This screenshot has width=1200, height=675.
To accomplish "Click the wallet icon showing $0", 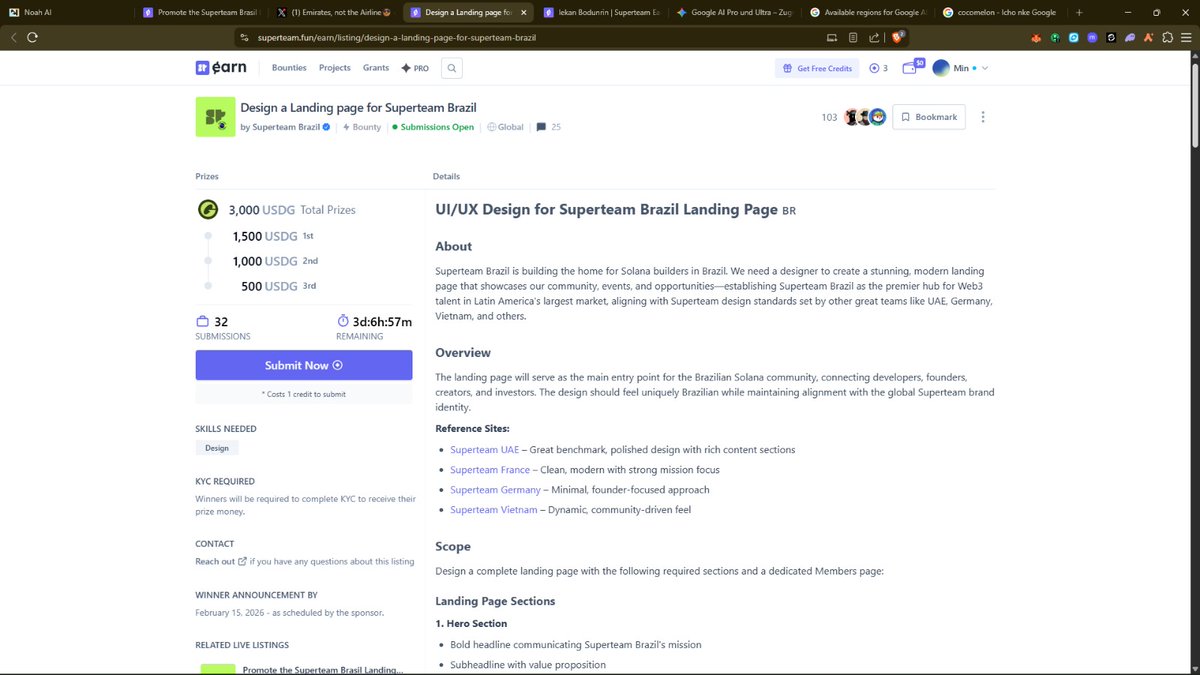I will click(912, 67).
